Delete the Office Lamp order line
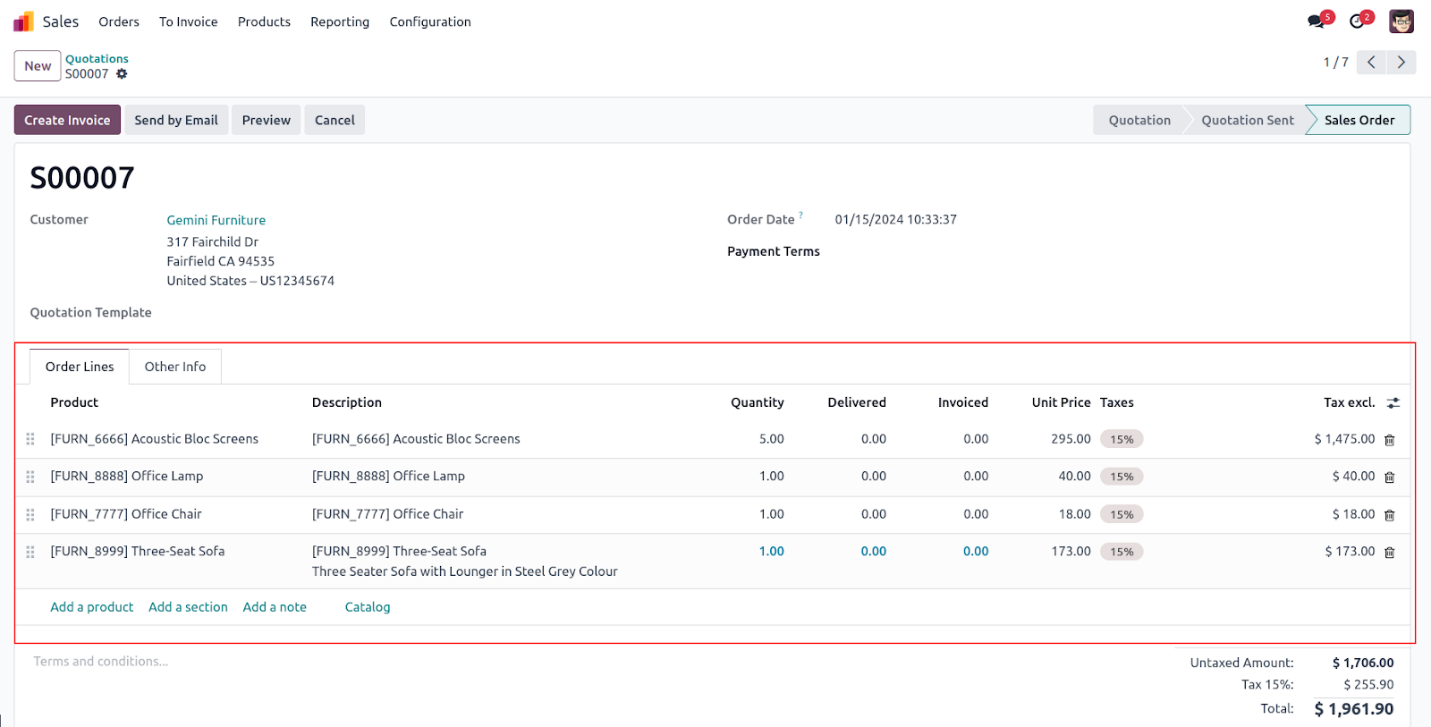This screenshot has width=1431, height=727. pos(1389,477)
